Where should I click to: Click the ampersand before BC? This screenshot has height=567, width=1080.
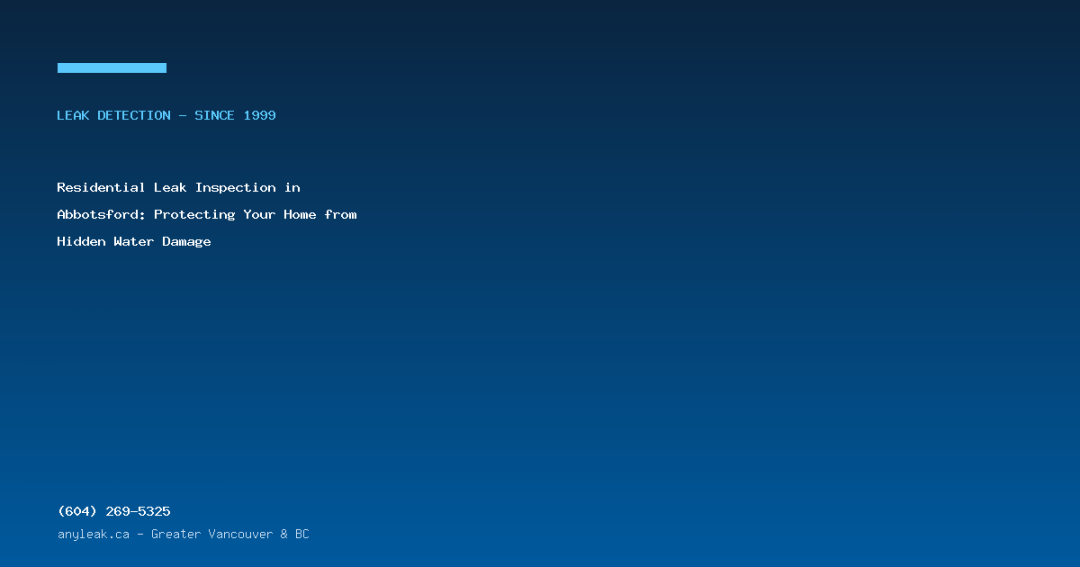click(x=284, y=534)
